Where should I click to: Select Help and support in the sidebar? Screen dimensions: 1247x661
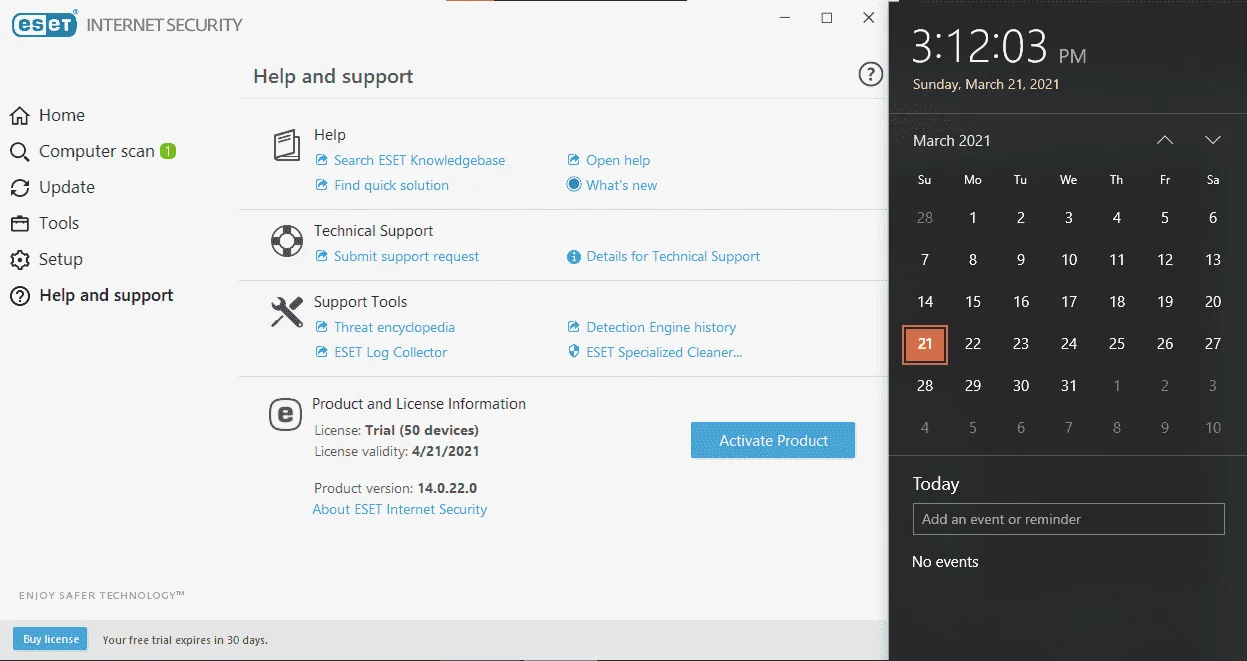(x=106, y=296)
